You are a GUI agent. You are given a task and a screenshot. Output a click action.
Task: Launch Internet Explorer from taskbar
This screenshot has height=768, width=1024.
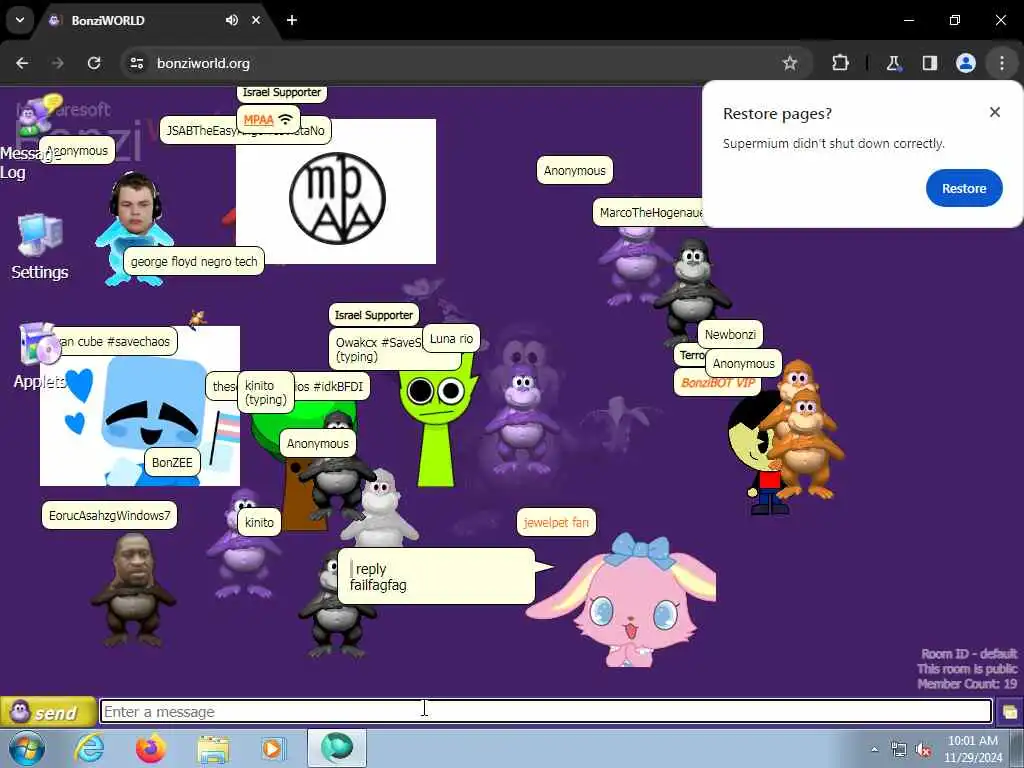89,748
